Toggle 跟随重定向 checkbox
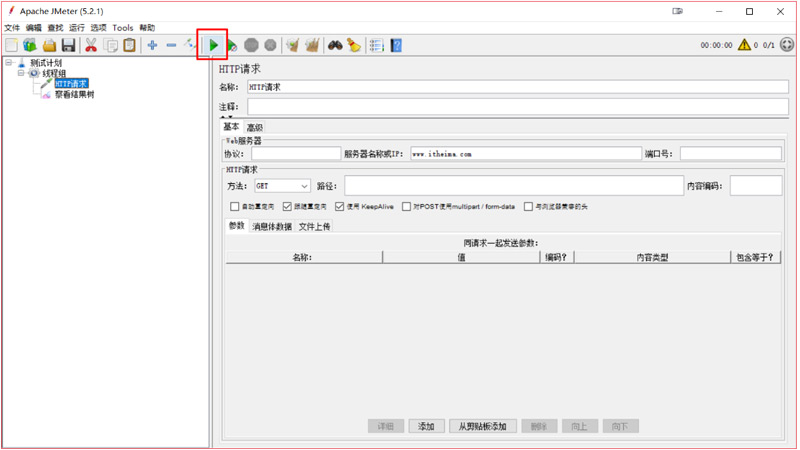The image size is (800, 450). [x=287, y=207]
